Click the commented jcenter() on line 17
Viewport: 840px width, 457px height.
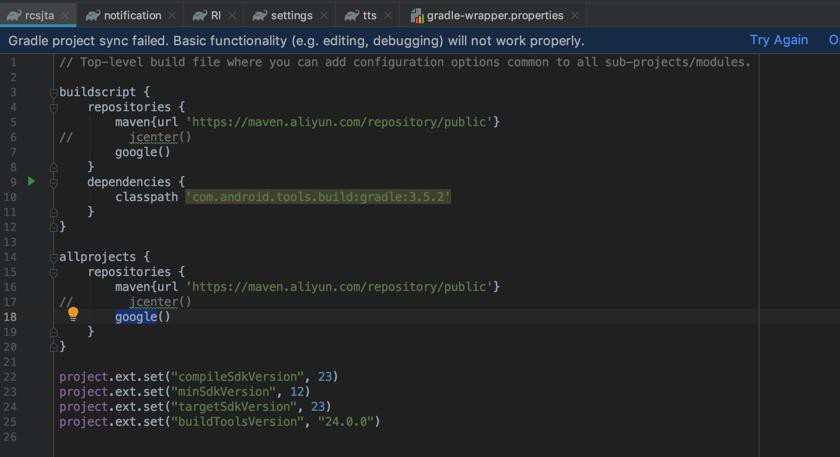coord(160,302)
